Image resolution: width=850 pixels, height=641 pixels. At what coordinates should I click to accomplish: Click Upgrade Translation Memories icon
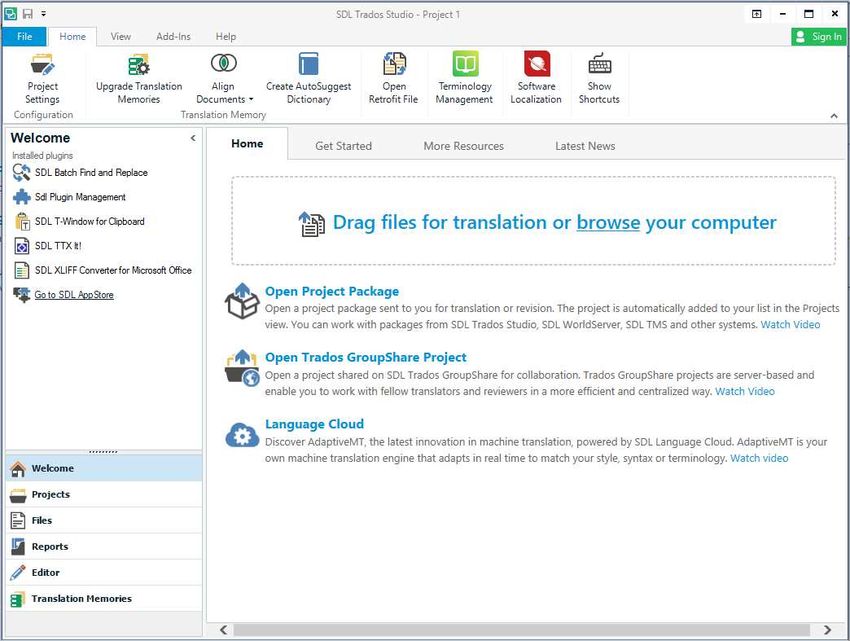point(139,65)
